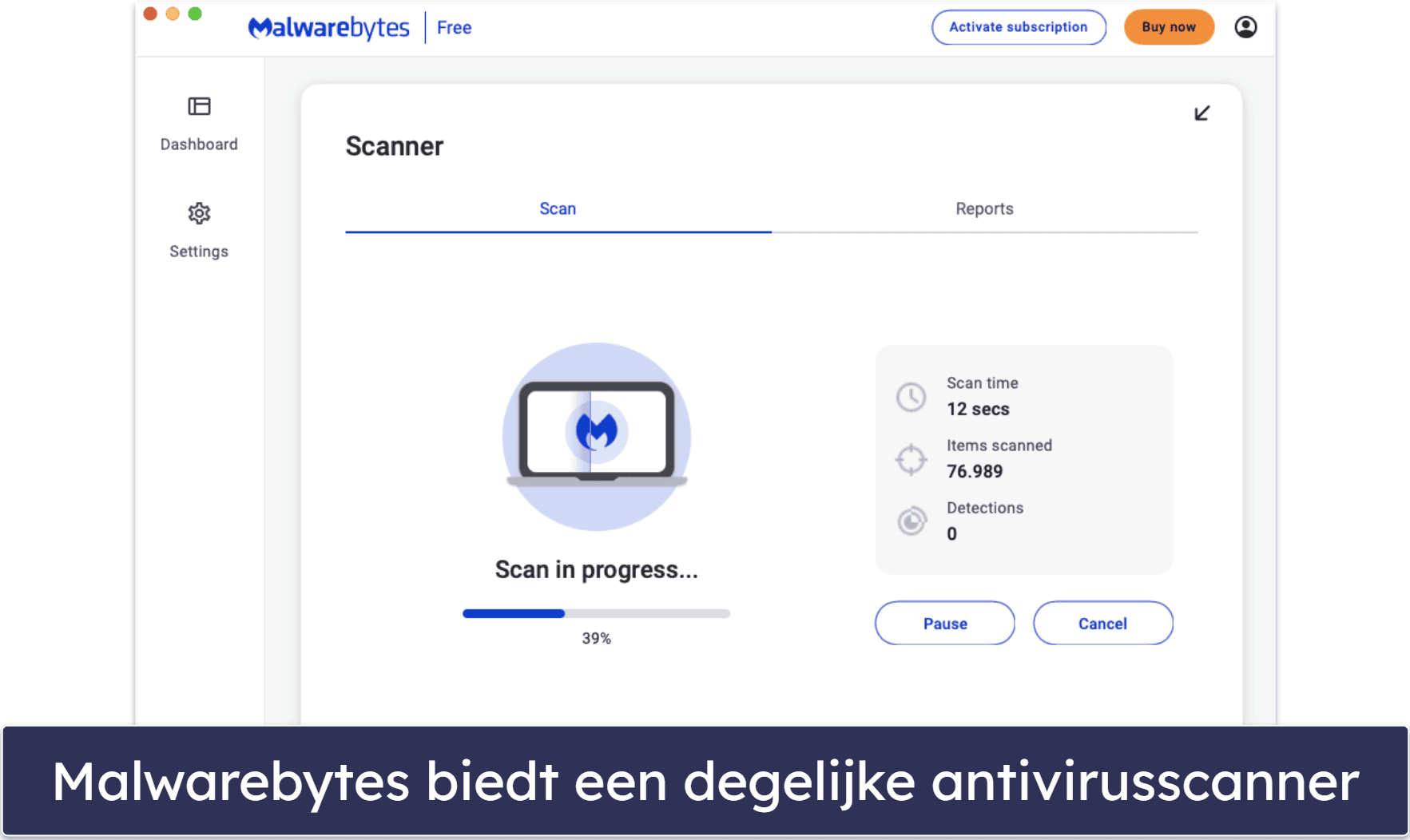The width and height of the screenshot is (1410, 840).
Task: Click the 'Scanner' heading
Action: (394, 146)
